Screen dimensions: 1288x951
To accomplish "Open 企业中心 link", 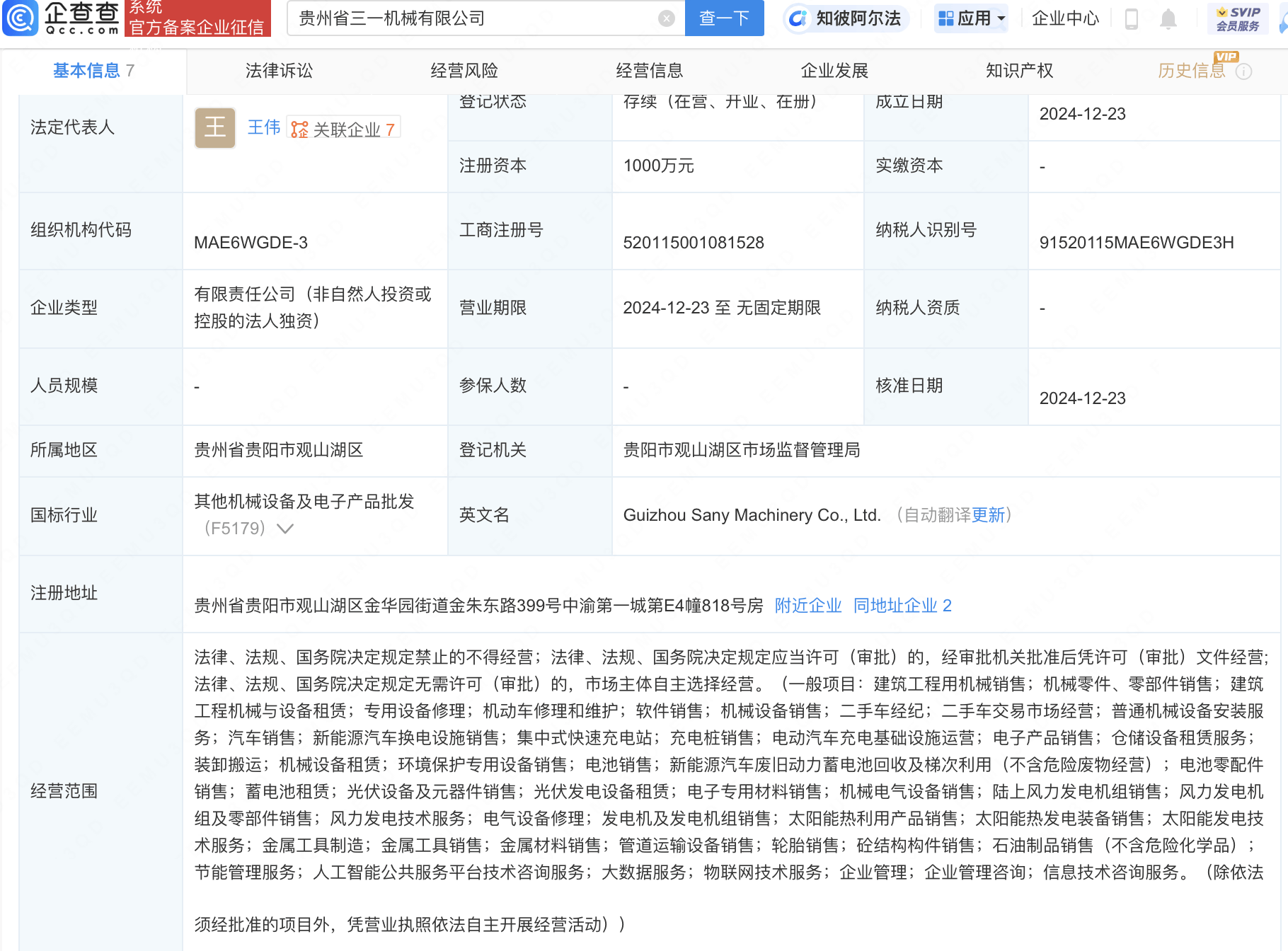I will (1065, 18).
